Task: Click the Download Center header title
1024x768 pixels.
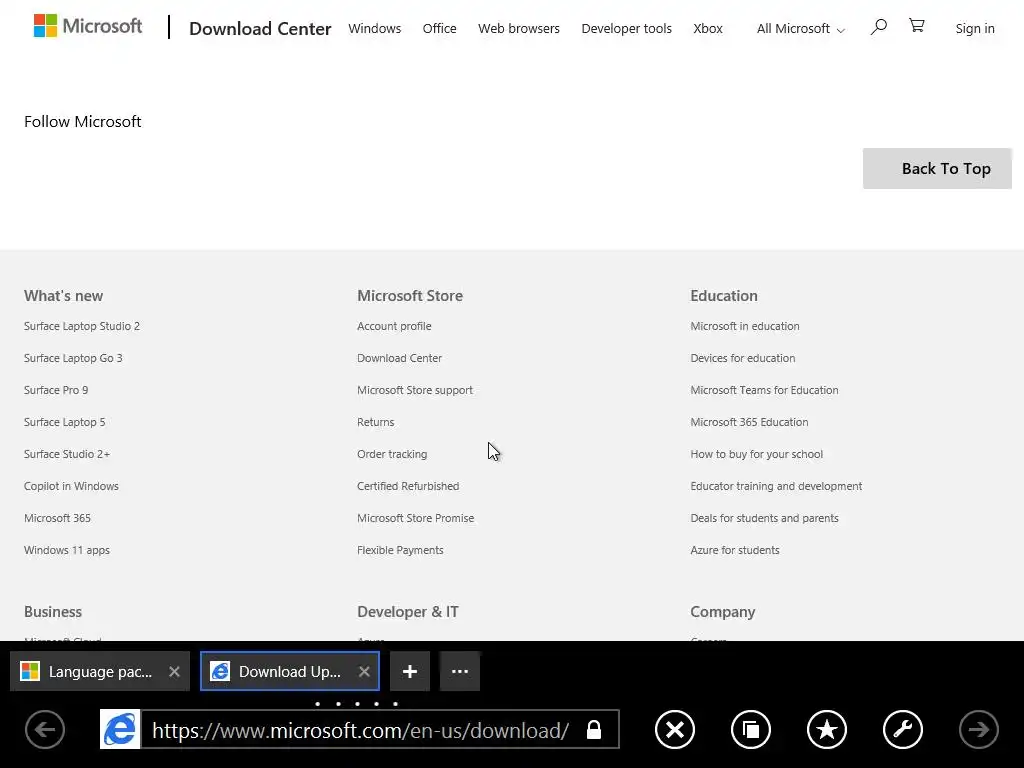Action: point(260,29)
